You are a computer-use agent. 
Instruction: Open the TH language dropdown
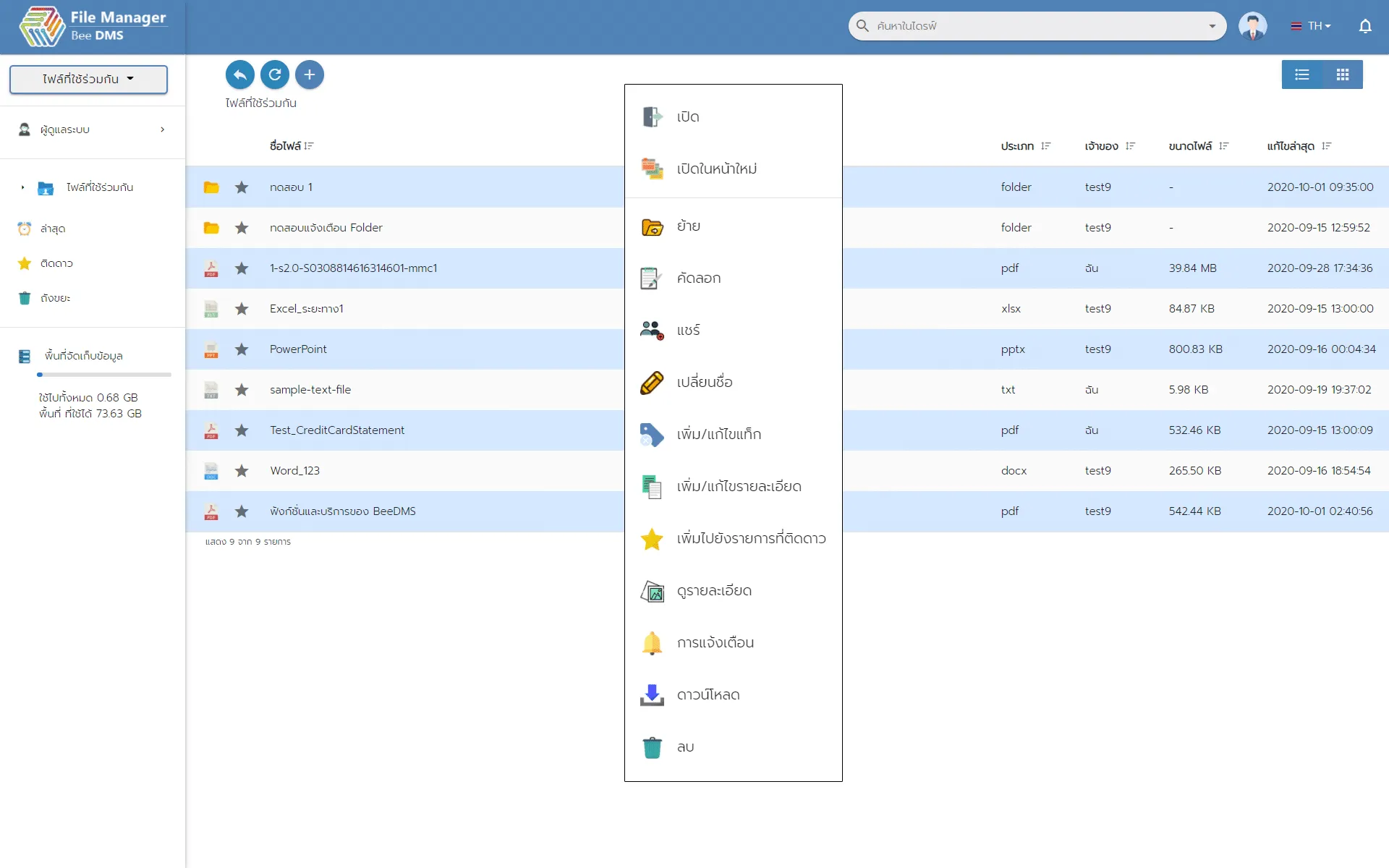pos(1311,26)
